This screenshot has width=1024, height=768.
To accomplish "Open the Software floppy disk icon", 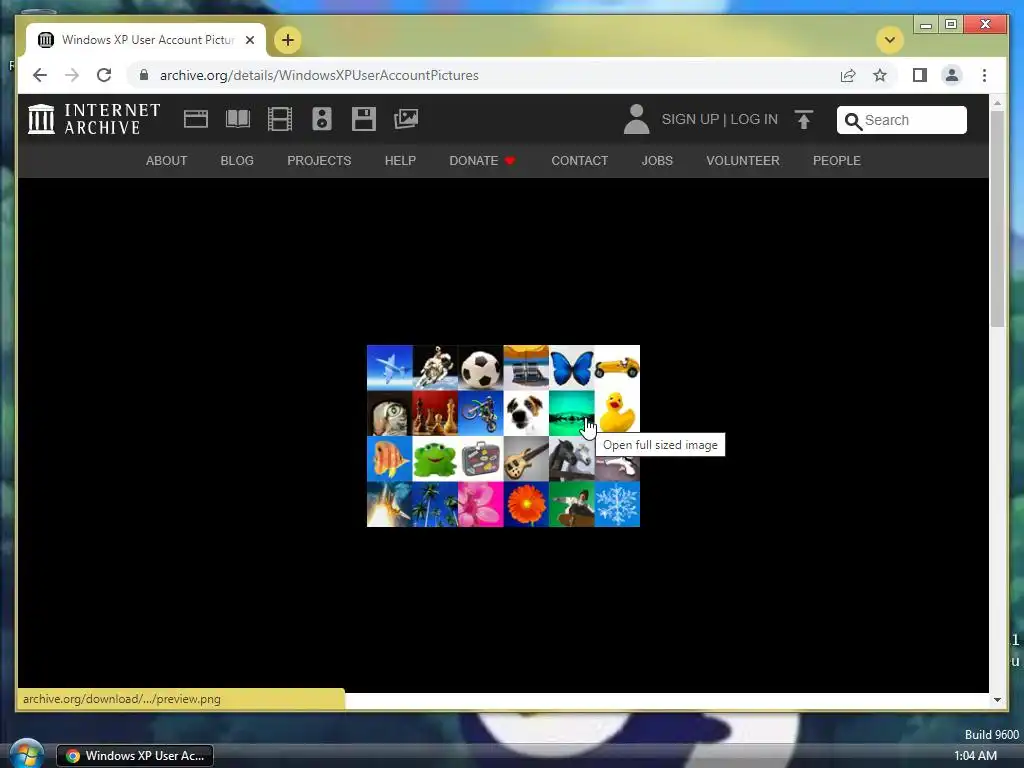I will tap(364, 120).
